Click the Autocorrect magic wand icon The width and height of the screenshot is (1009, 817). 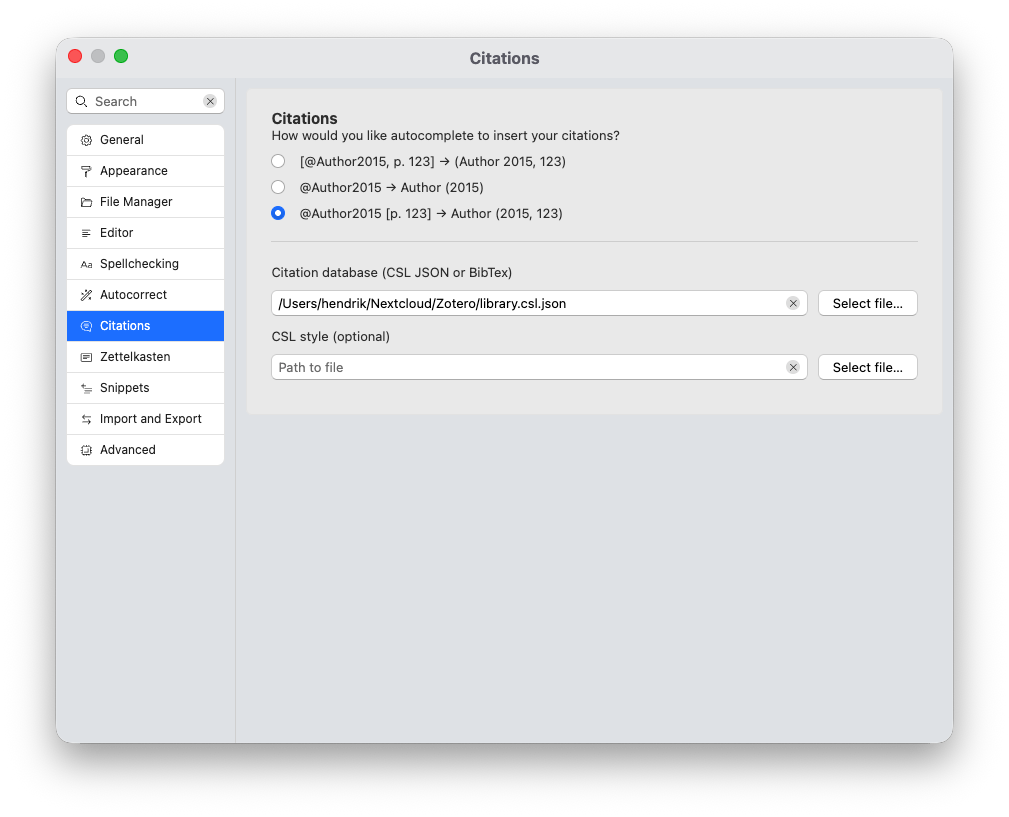click(86, 295)
